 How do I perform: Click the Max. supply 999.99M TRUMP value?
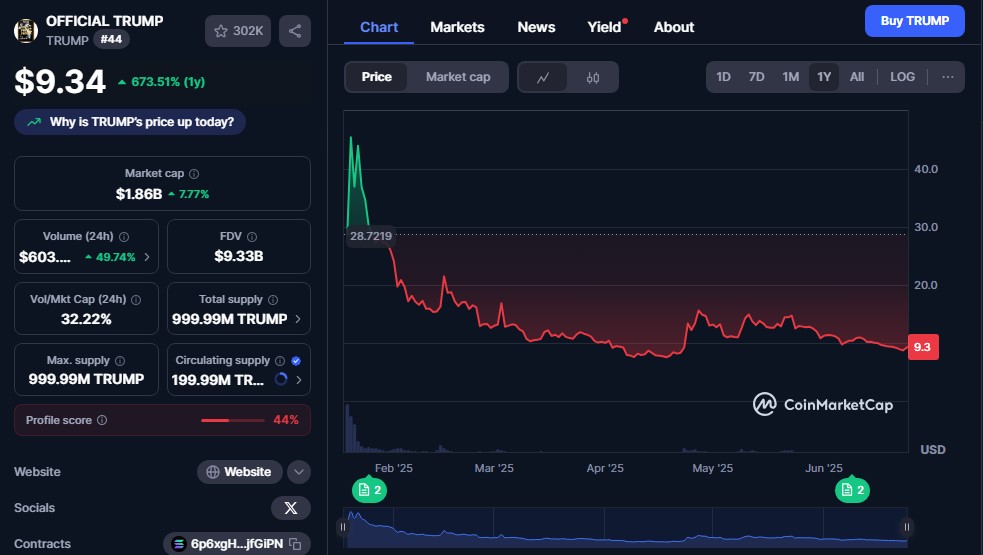86,379
